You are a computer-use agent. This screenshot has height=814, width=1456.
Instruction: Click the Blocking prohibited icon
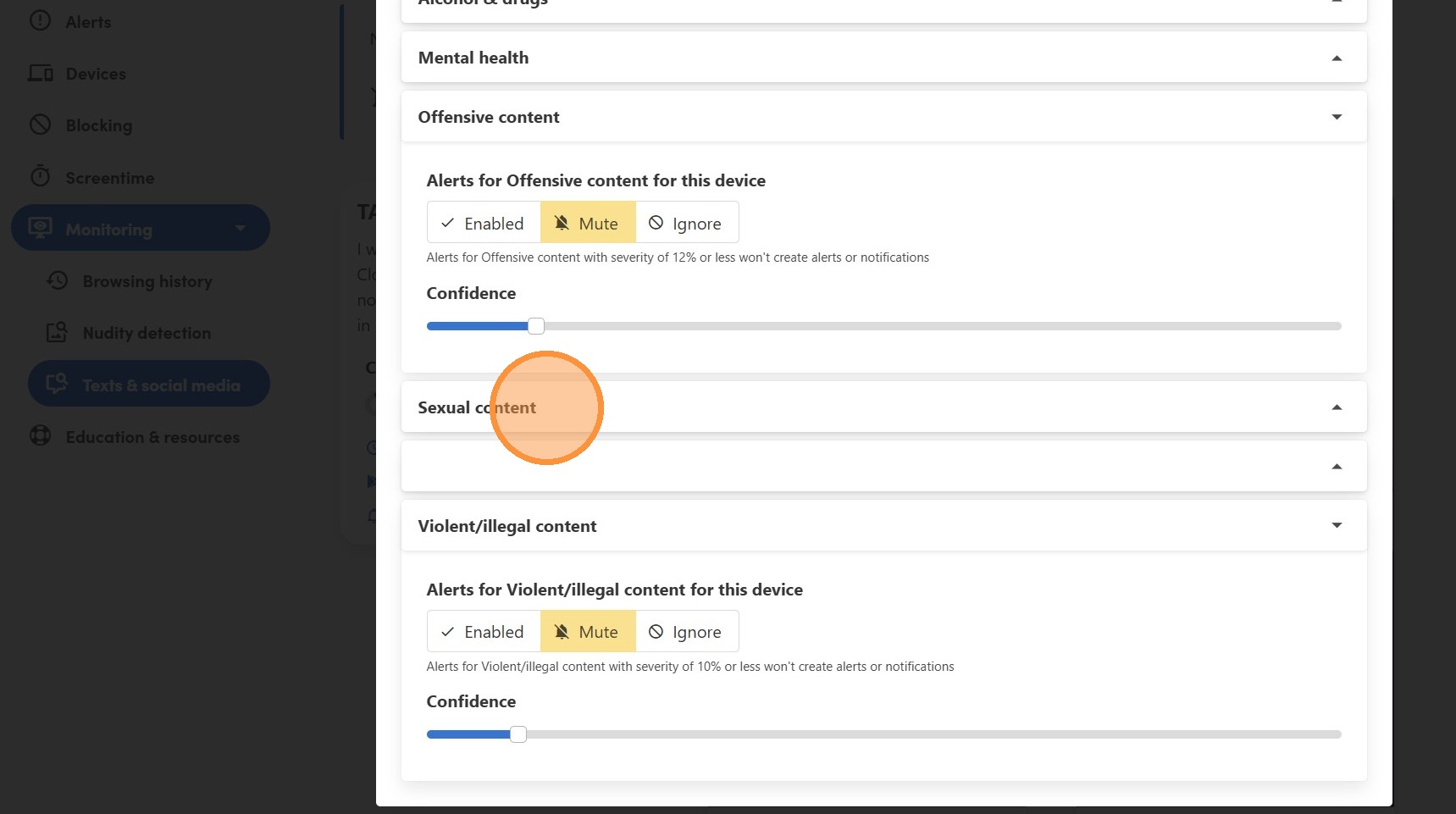[40, 125]
